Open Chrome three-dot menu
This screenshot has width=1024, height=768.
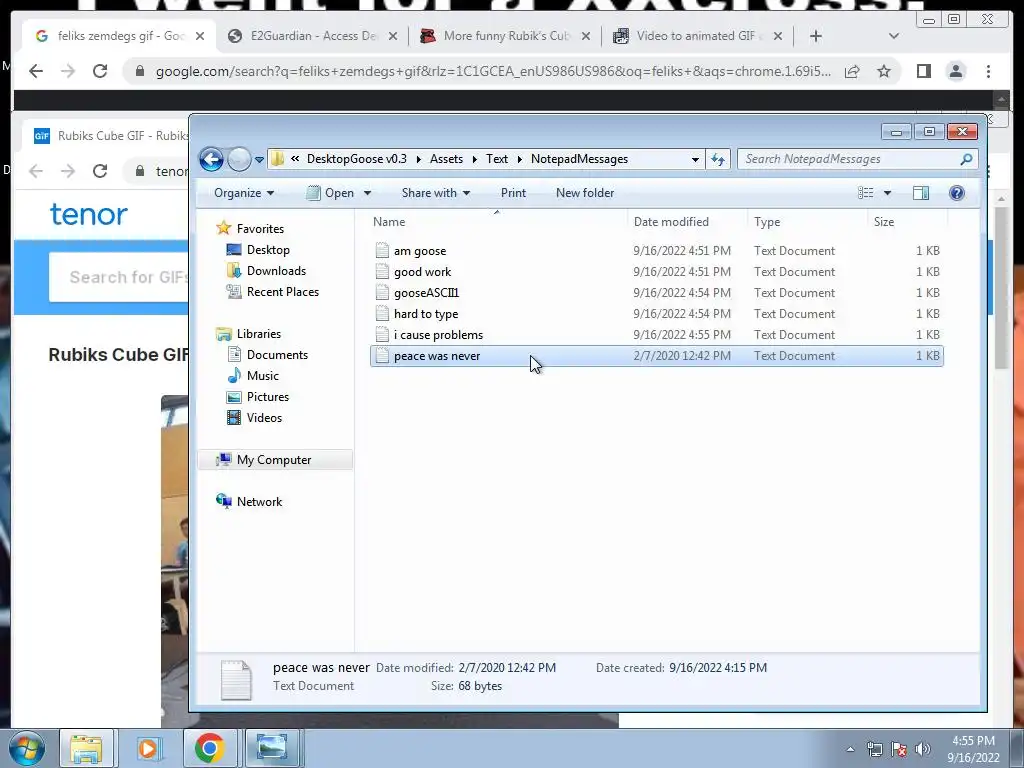[988, 71]
